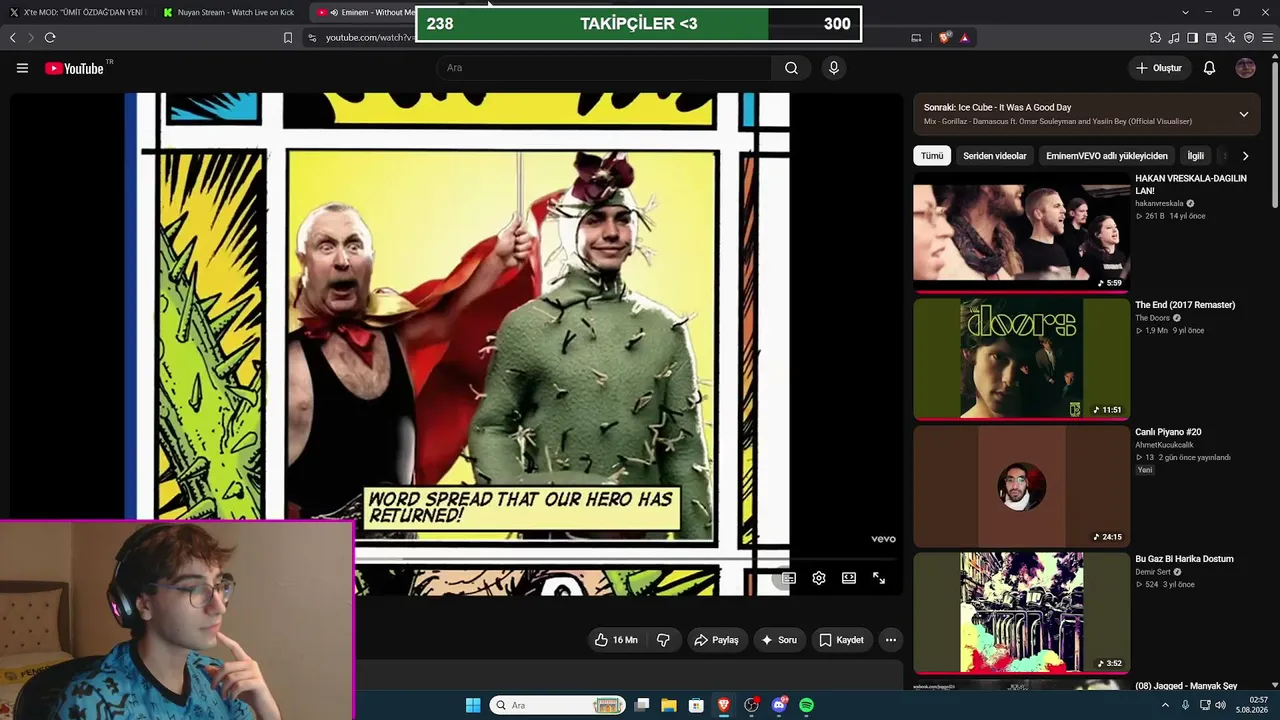Open OBS Studio from the taskbar
The height and width of the screenshot is (720, 1280).
tap(751, 705)
